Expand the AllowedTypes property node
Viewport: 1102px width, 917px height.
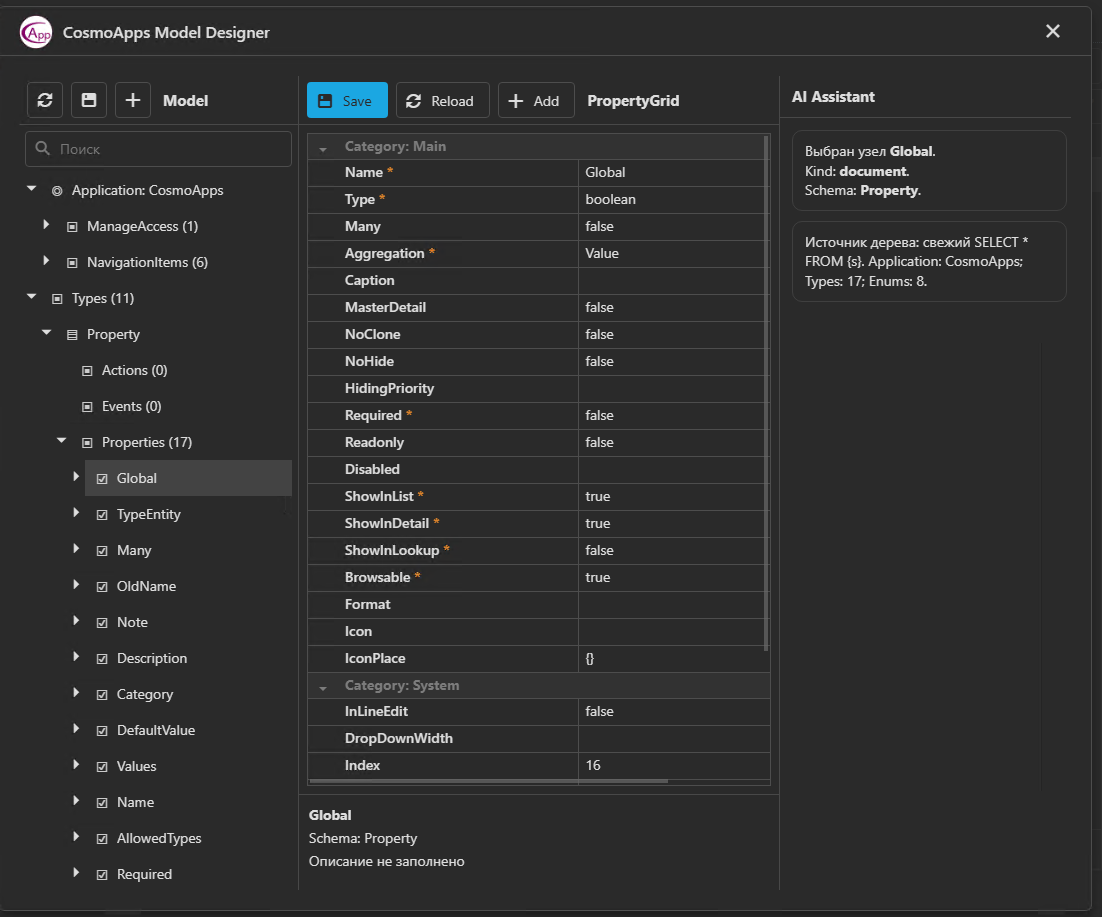[x=76, y=837]
